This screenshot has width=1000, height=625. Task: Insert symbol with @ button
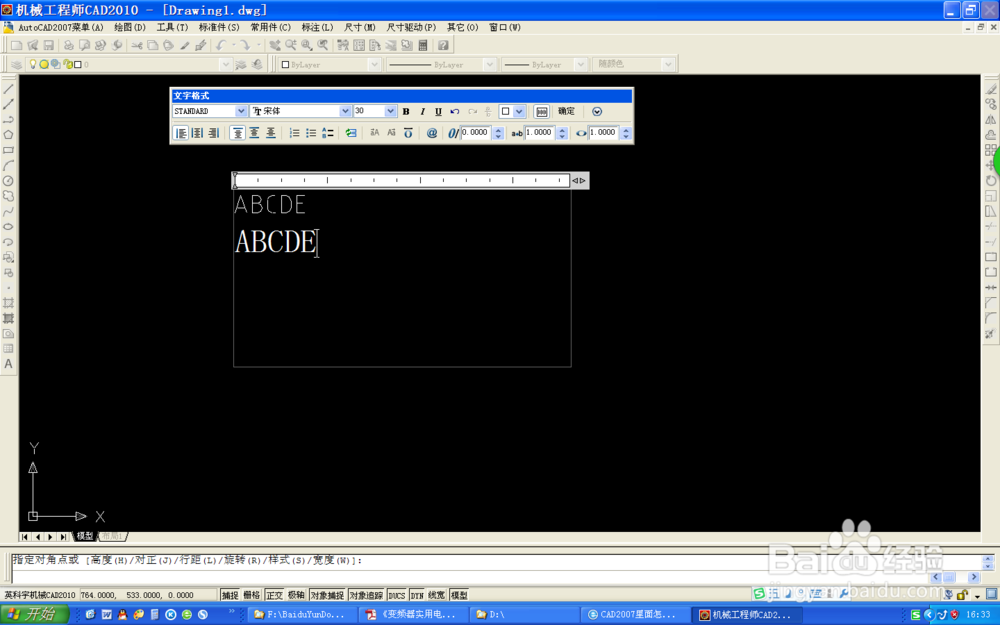click(x=432, y=133)
